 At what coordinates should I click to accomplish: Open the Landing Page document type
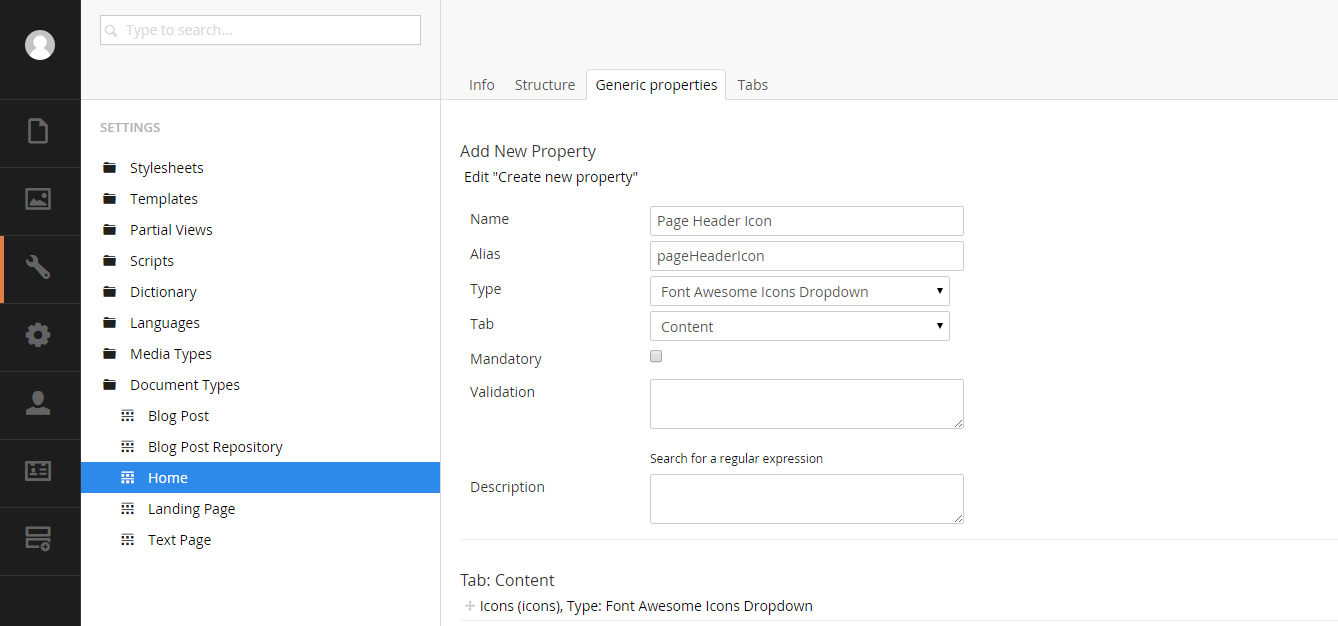click(191, 509)
